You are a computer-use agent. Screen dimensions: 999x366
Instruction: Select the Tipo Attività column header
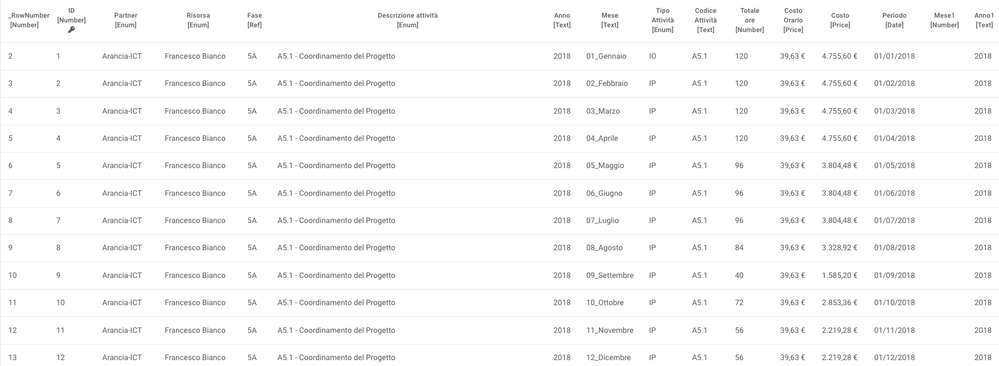663,20
